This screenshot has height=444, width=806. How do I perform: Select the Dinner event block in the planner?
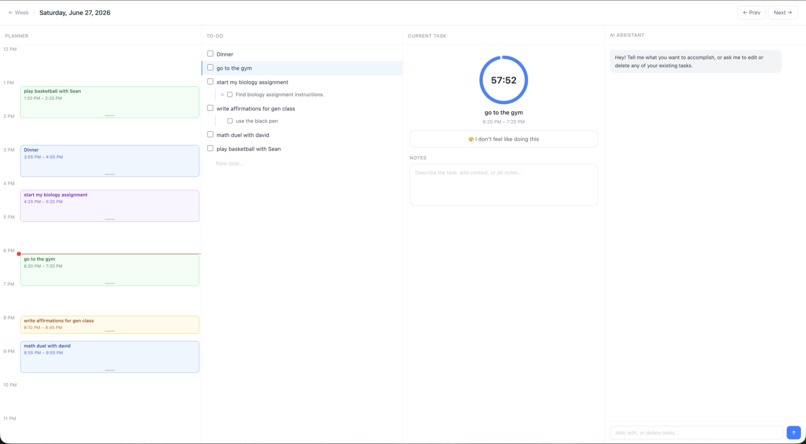pos(109,161)
